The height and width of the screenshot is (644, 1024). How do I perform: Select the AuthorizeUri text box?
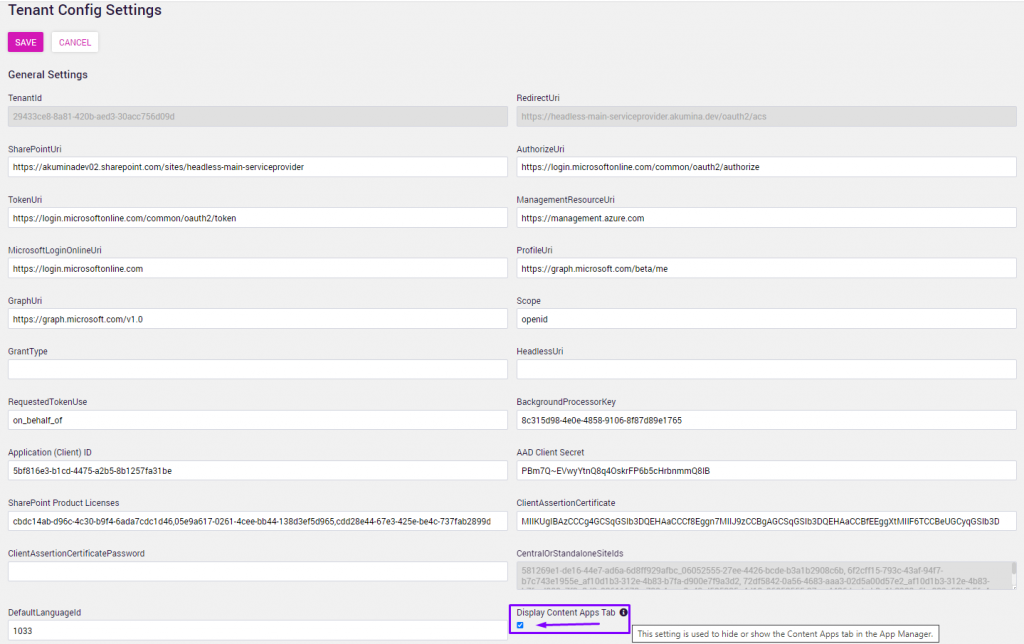coord(765,167)
